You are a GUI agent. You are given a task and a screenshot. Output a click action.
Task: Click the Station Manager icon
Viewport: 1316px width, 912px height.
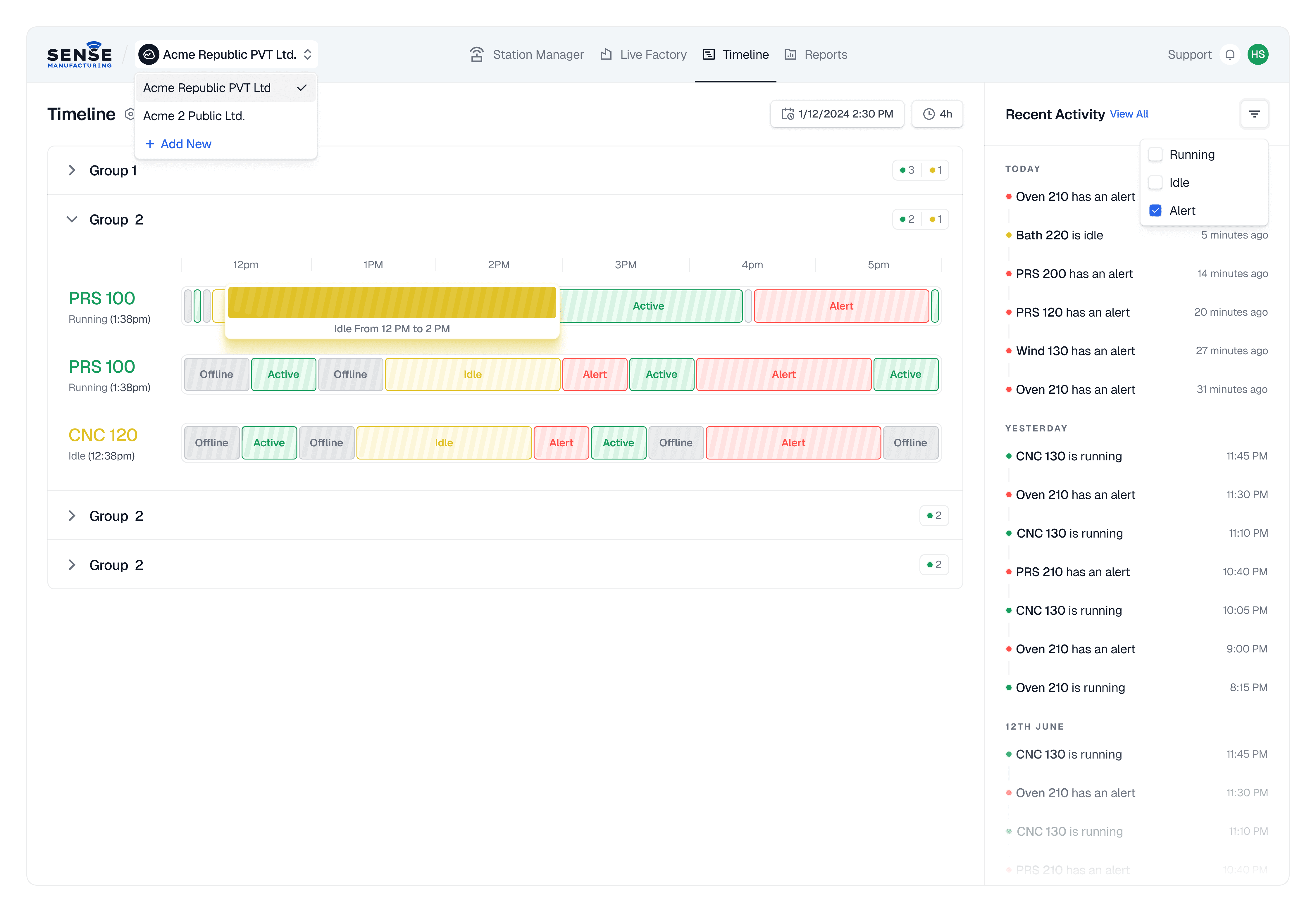[476, 55]
